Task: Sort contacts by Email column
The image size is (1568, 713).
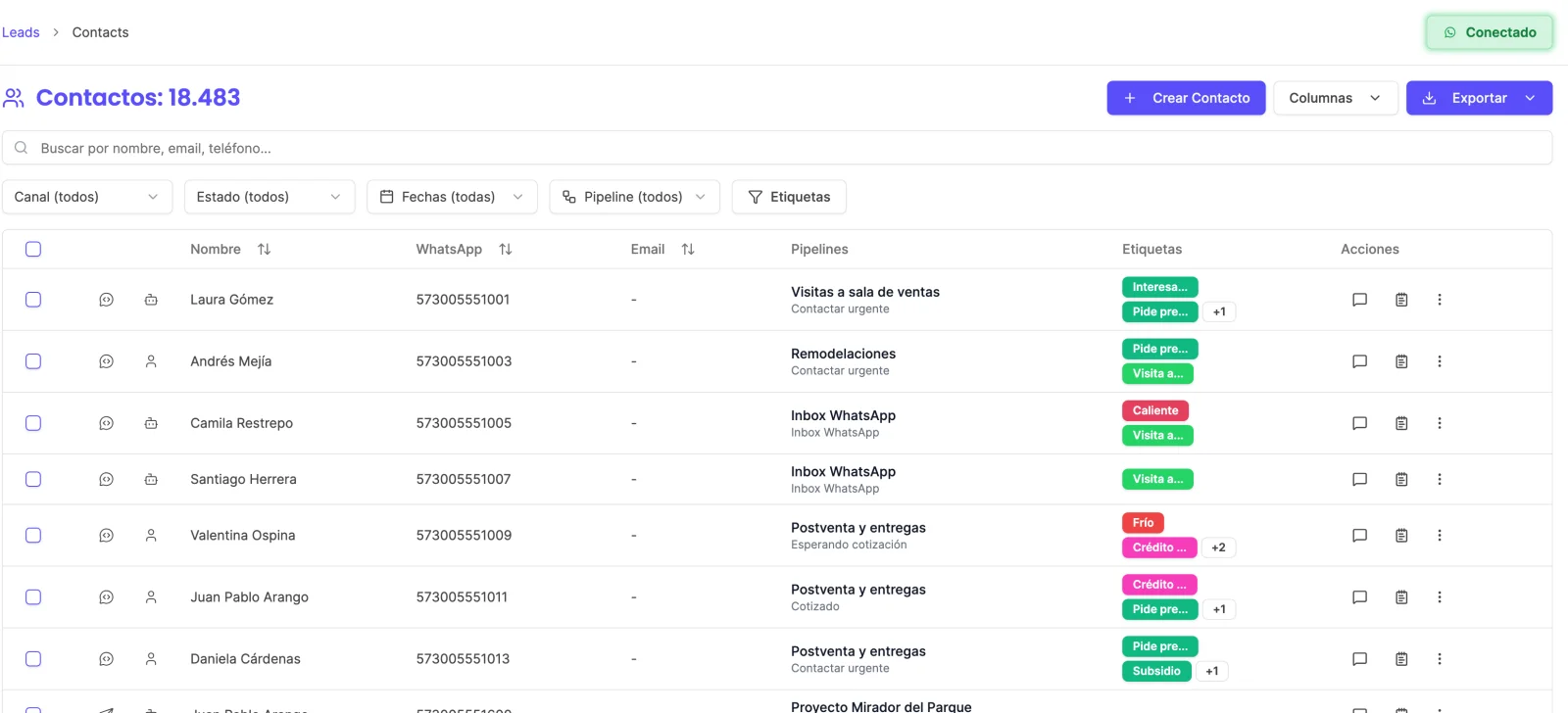Action: 688,250
